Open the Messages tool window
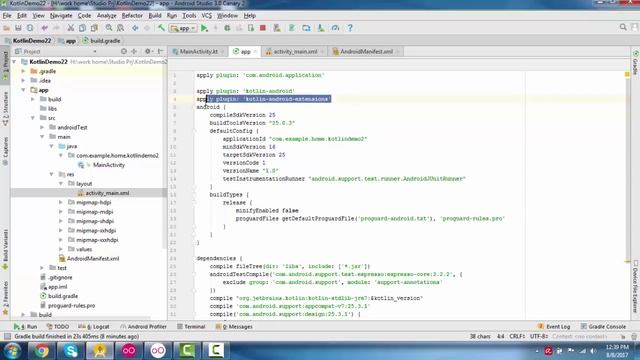 [234, 327]
